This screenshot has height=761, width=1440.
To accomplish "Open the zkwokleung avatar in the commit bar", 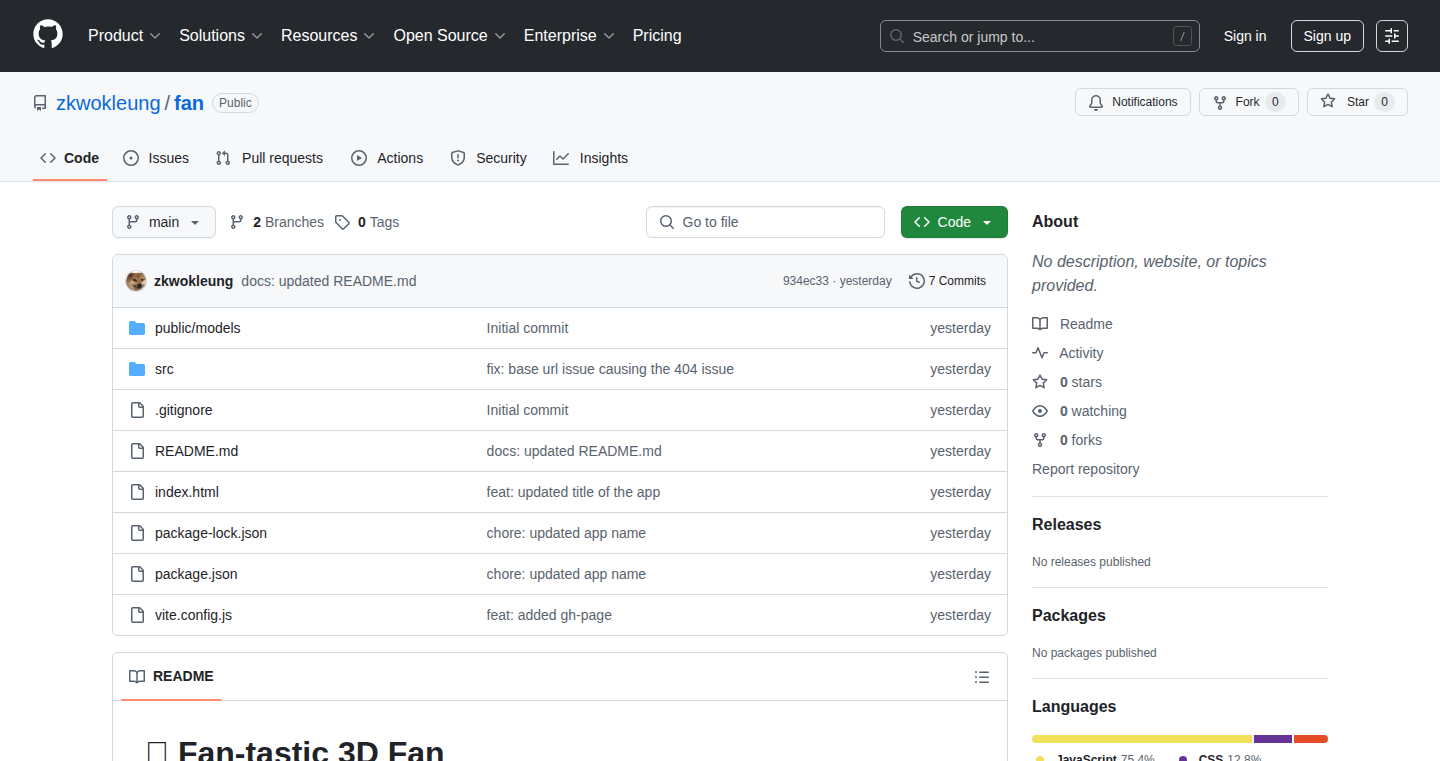I will (136, 281).
